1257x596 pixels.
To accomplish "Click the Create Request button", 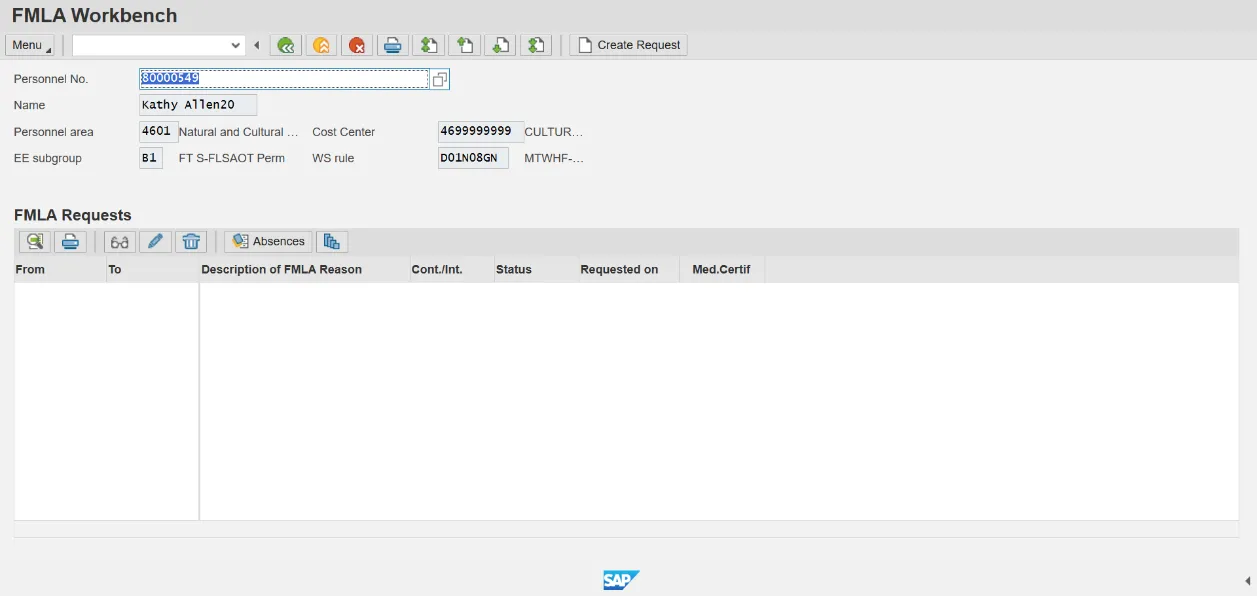I will (x=629, y=45).
